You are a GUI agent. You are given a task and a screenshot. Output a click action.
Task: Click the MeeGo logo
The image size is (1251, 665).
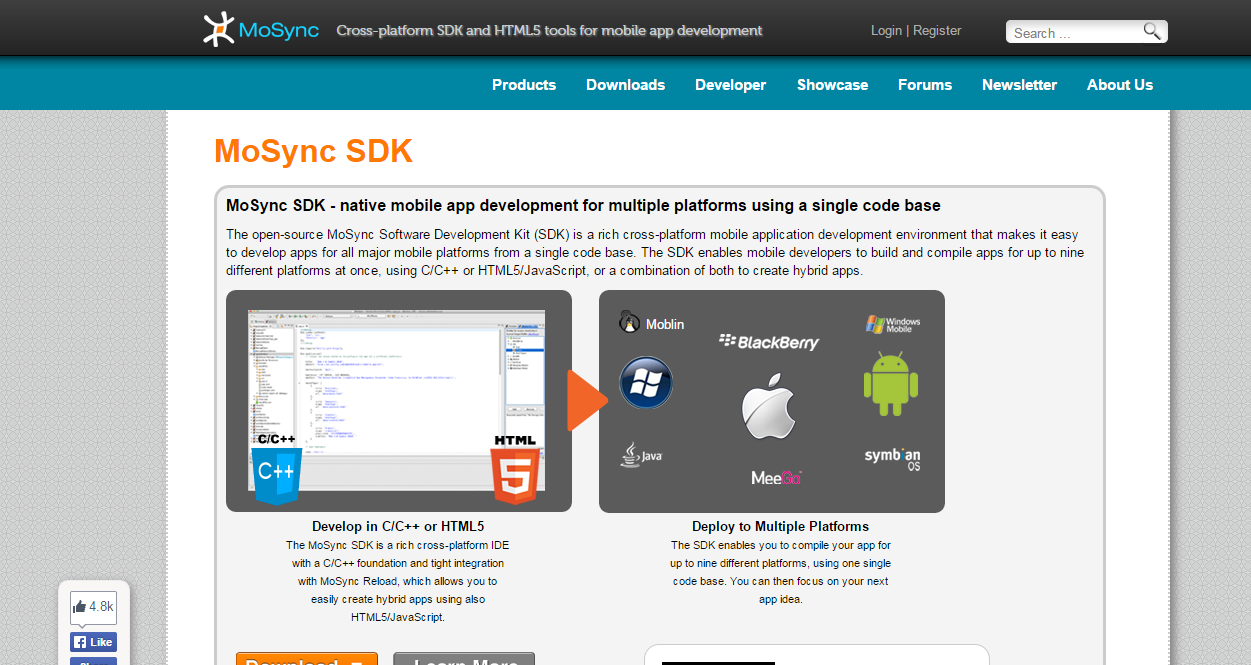[x=776, y=477]
